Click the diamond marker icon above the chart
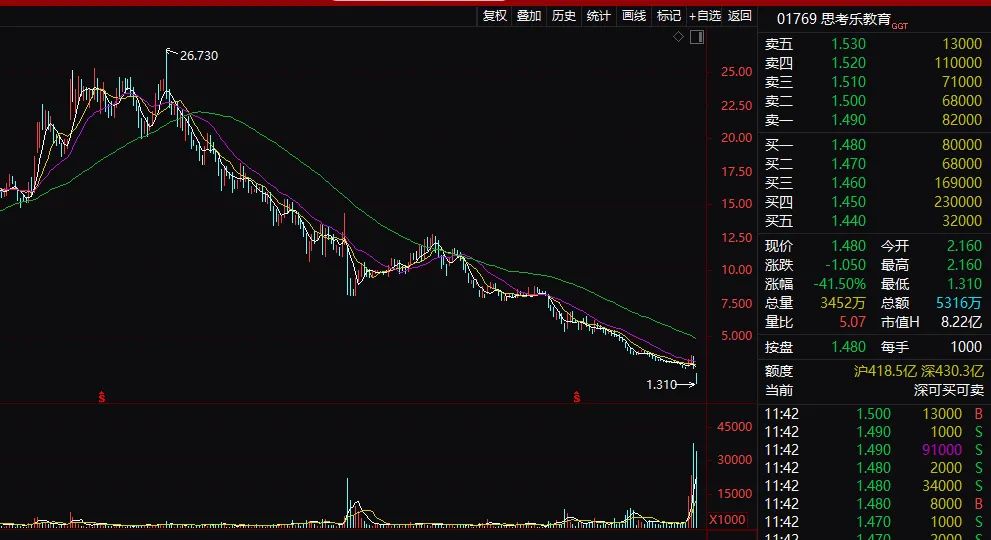This screenshot has height=540, width=991. [679, 37]
